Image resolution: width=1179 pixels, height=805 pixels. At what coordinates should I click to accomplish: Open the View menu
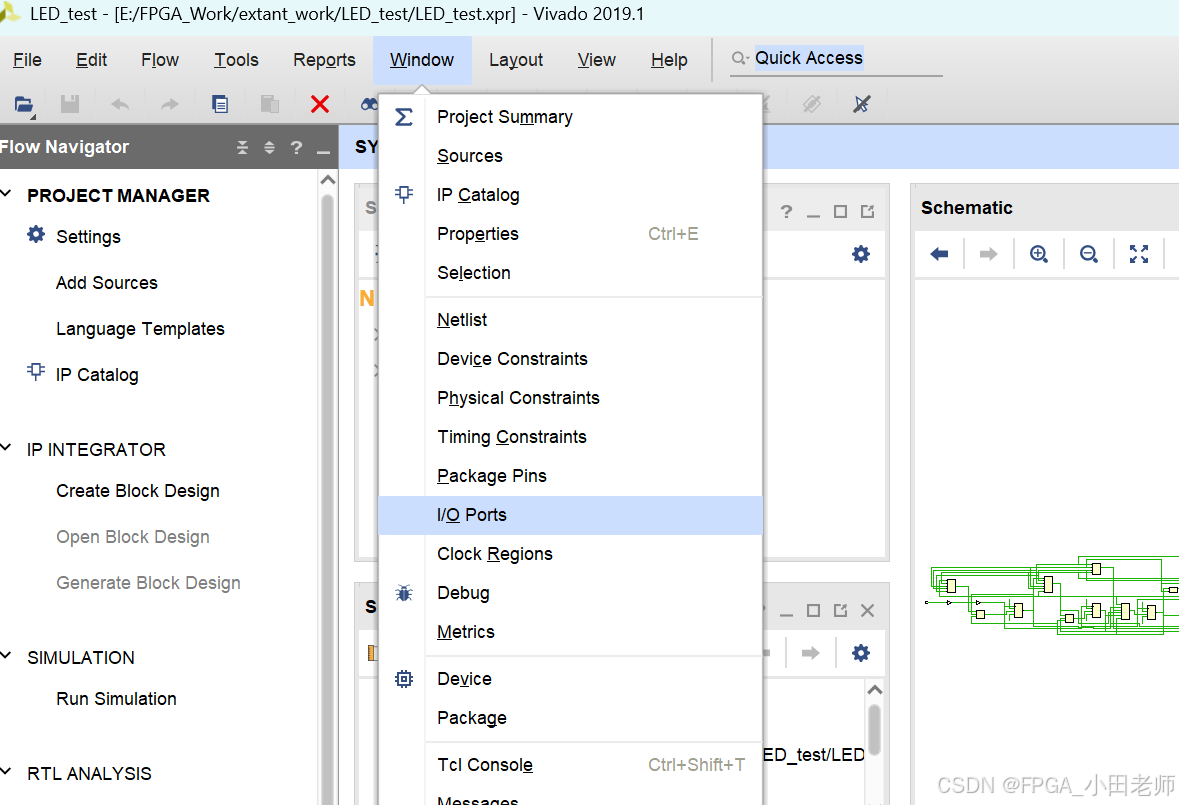[596, 60]
